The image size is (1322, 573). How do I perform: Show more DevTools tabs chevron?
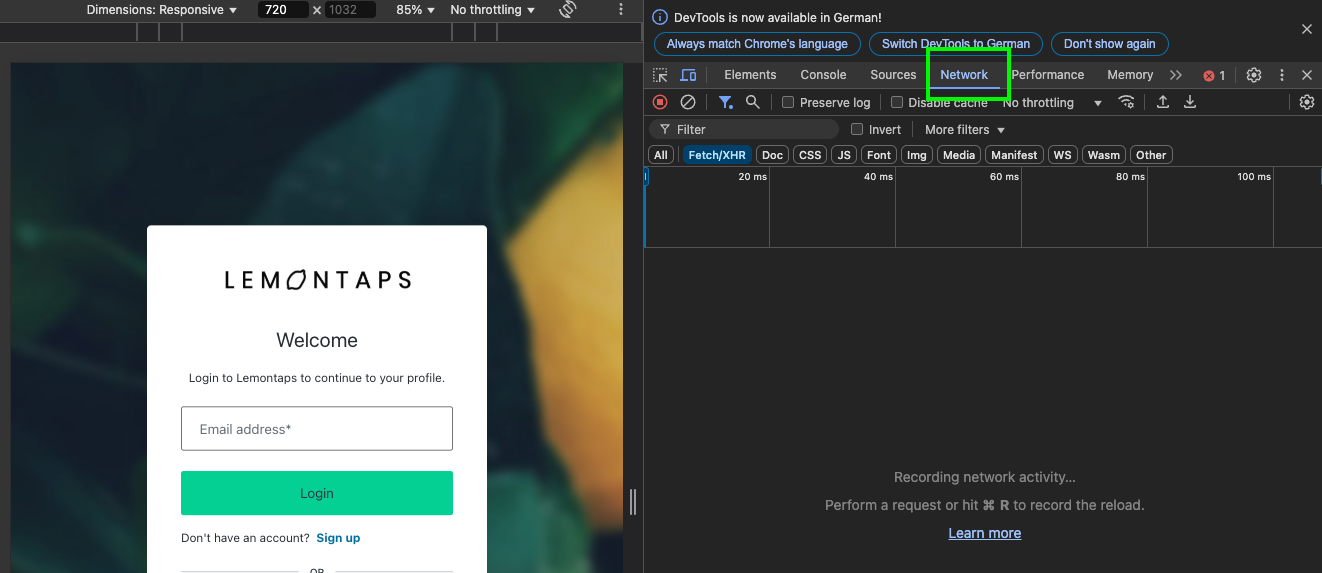[1176, 75]
